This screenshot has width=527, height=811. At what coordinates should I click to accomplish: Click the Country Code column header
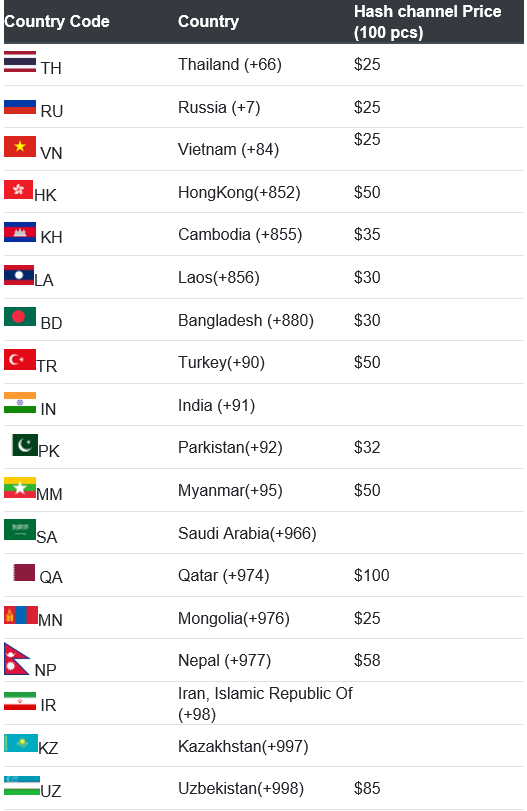(x=57, y=22)
